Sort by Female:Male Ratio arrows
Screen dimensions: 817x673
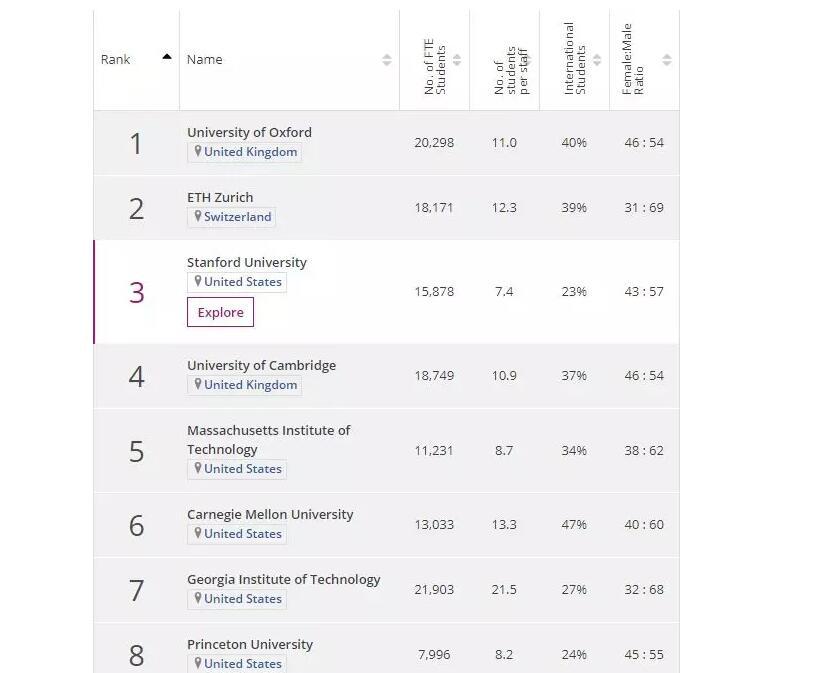click(667, 60)
